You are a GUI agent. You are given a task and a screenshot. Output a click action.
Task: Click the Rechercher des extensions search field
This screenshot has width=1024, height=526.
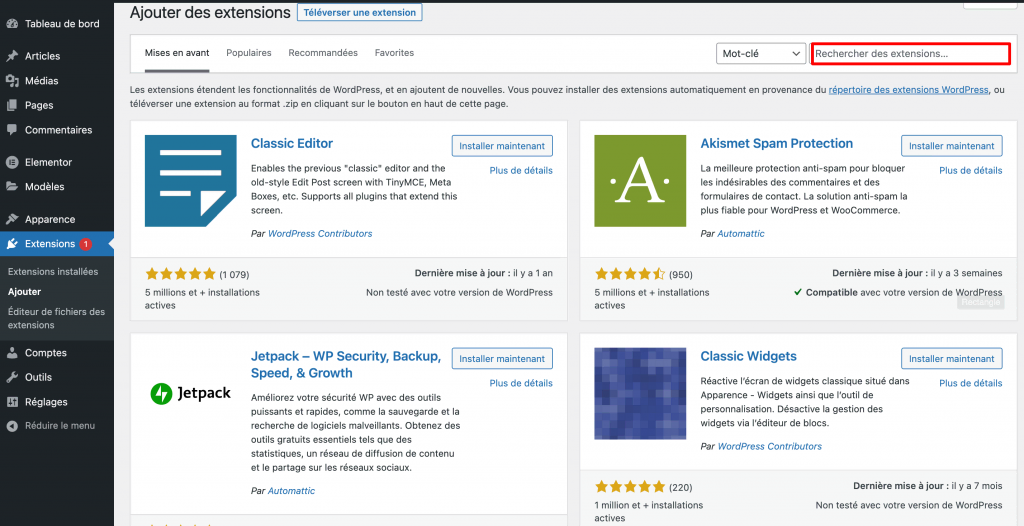click(910, 53)
